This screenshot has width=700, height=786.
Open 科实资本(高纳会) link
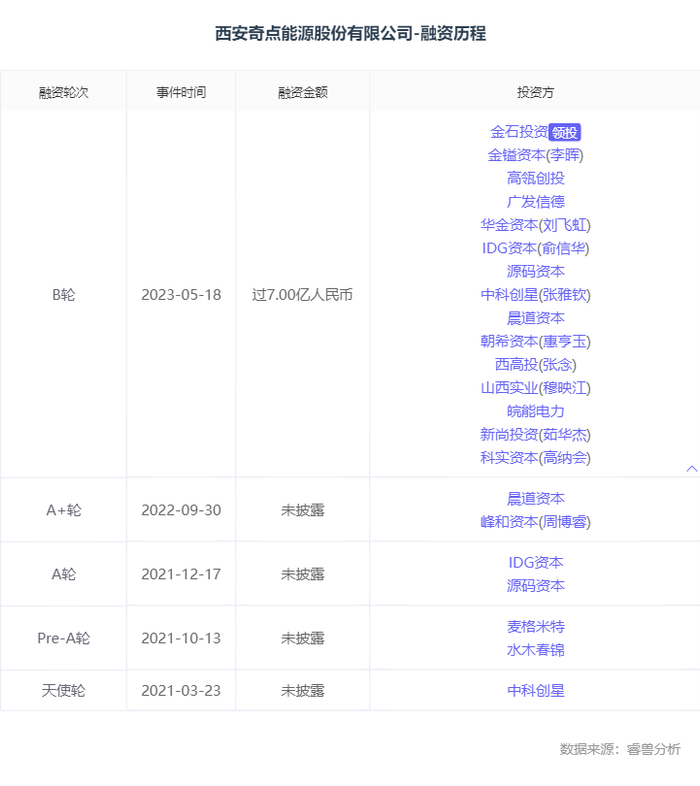[536, 458]
